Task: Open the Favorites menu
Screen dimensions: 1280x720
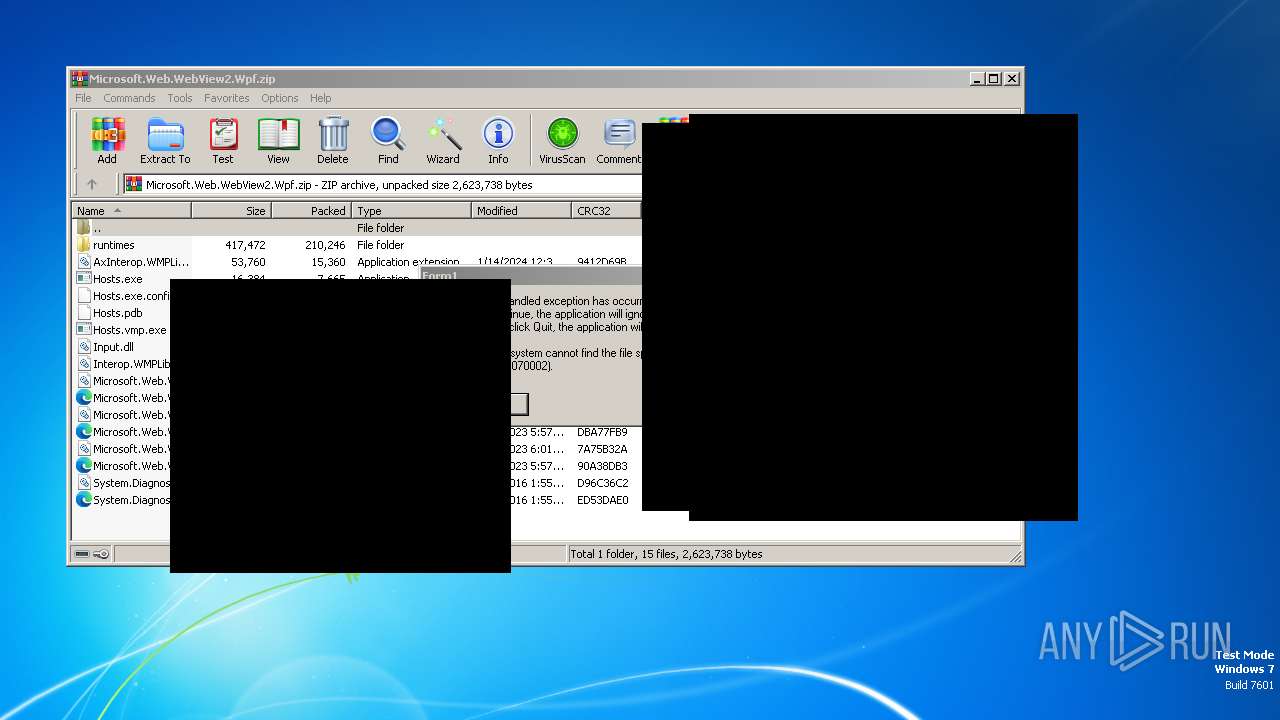Action: [x=227, y=98]
